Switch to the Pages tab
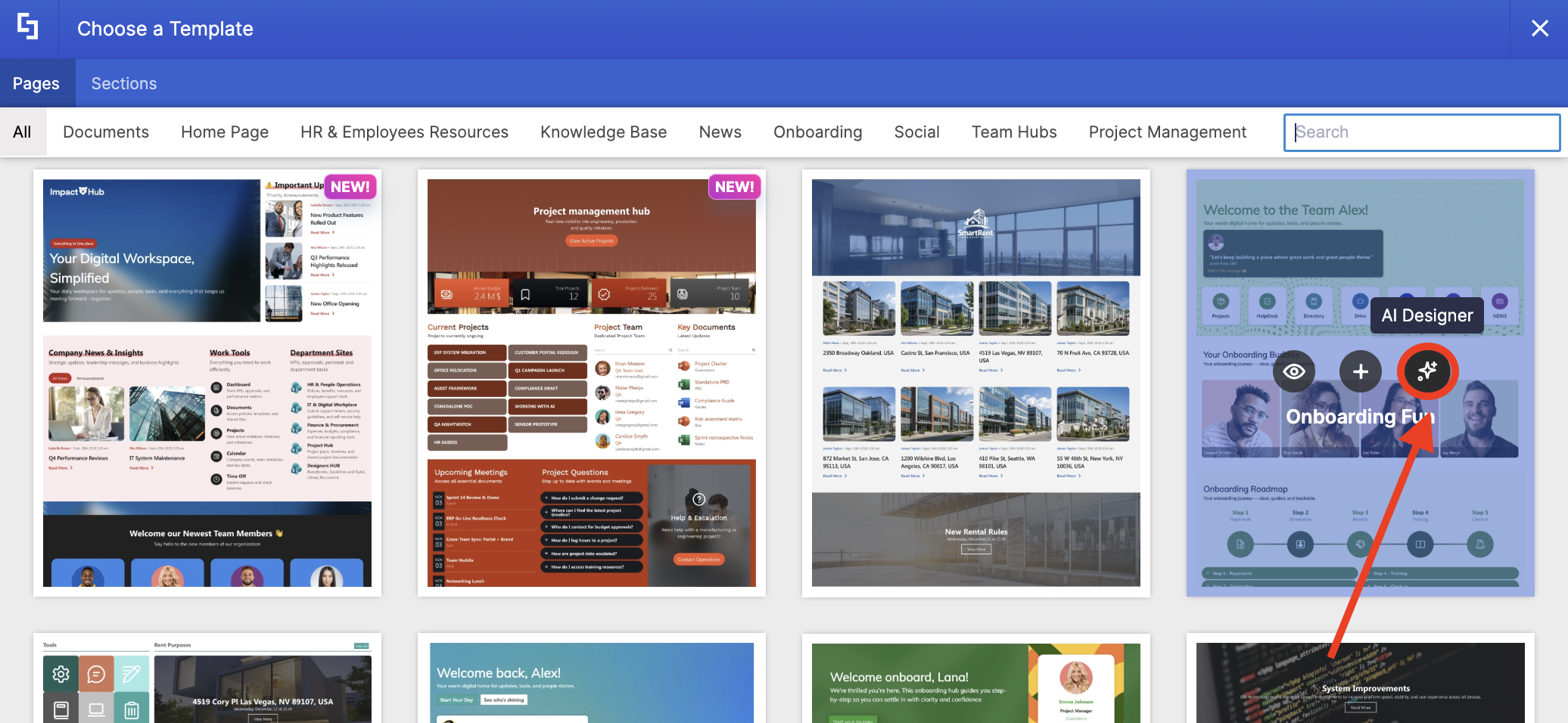Image resolution: width=1568 pixels, height=723 pixels. pyautogui.click(x=36, y=83)
